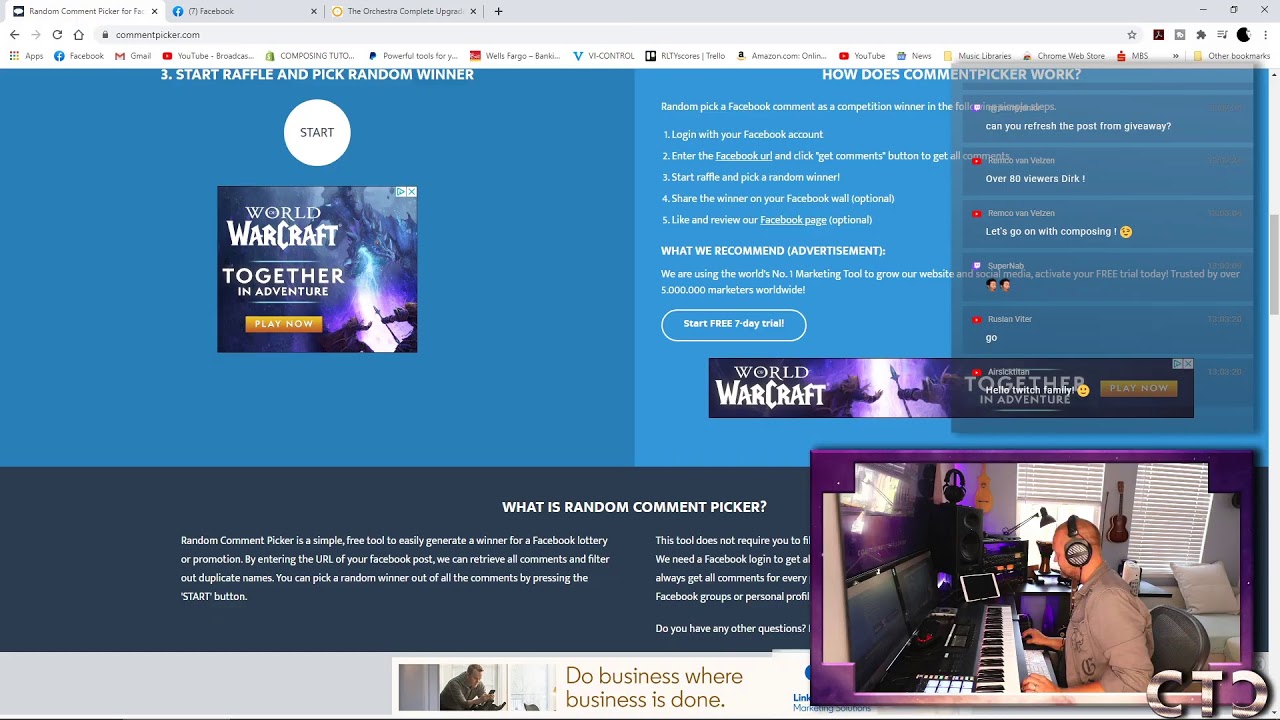The width and height of the screenshot is (1280, 720).
Task: Switch to The Orchestra Complete Upgrade tab
Action: pos(404,11)
